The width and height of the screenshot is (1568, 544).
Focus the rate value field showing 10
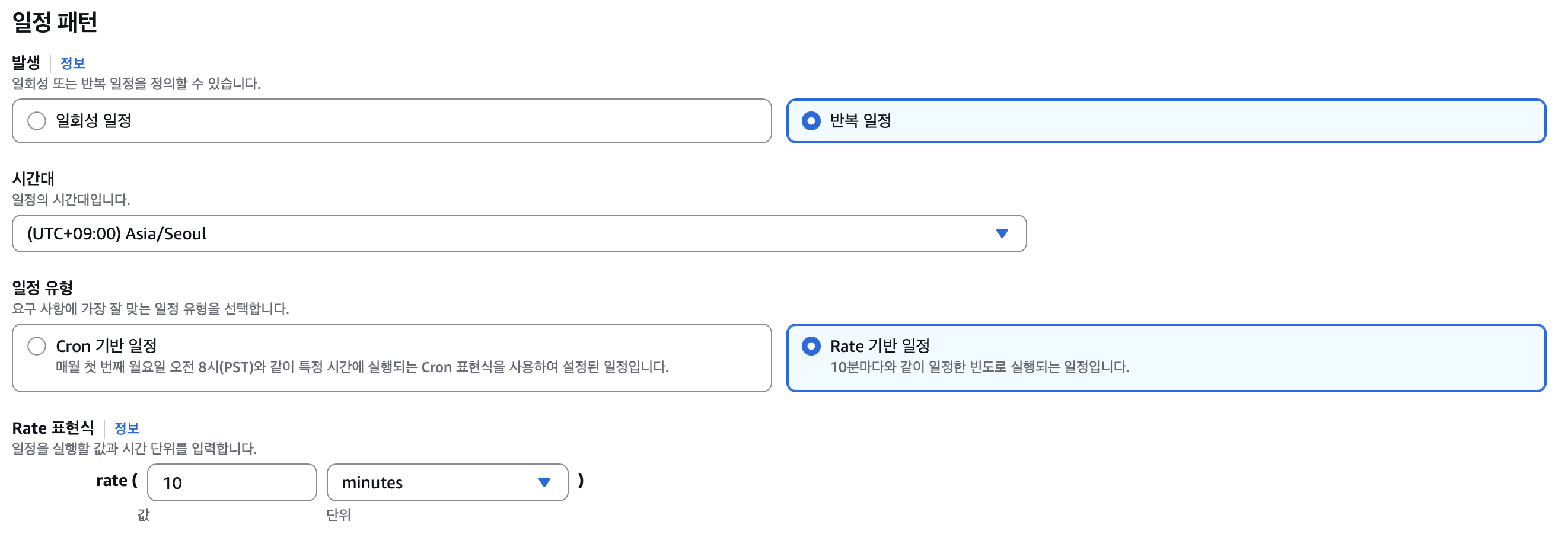[232, 482]
